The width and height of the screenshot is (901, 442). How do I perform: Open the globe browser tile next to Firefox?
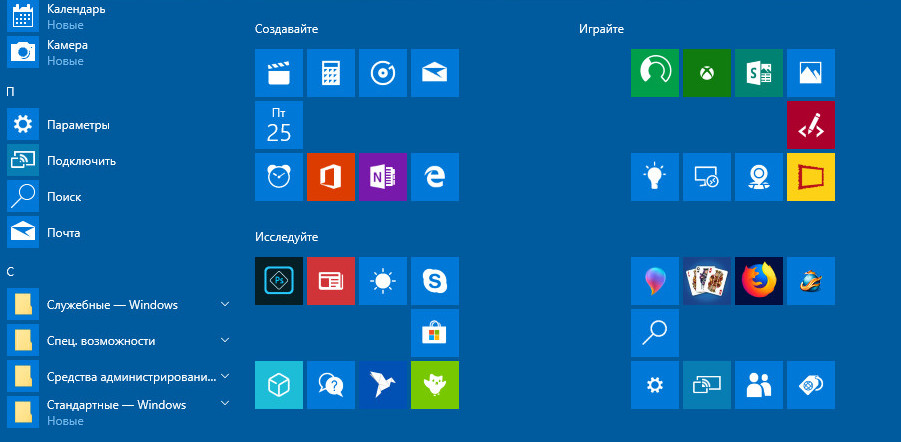[811, 281]
